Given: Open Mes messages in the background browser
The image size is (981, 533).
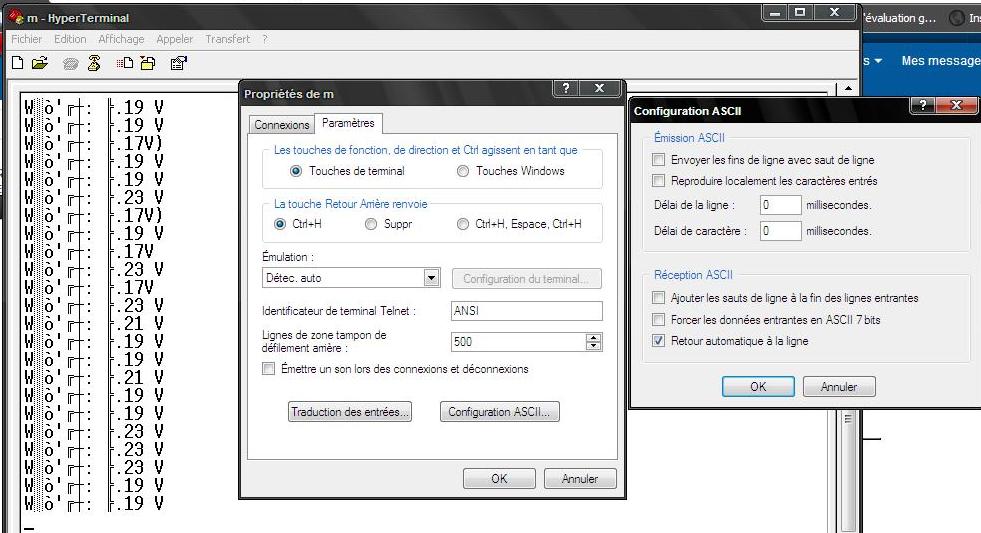Looking at the screenshot, I should pos(941,61).
